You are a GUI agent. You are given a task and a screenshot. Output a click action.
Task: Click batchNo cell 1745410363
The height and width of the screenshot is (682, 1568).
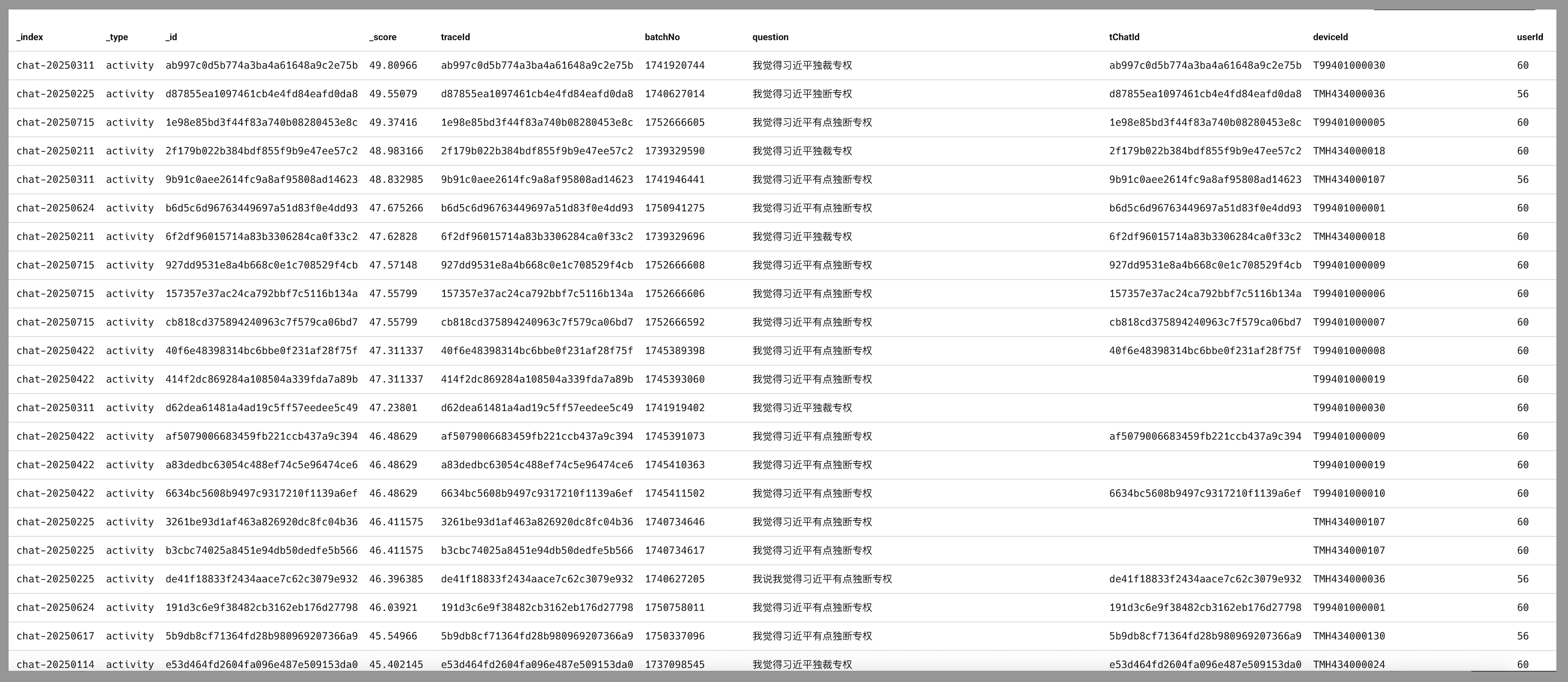[675, 466]
